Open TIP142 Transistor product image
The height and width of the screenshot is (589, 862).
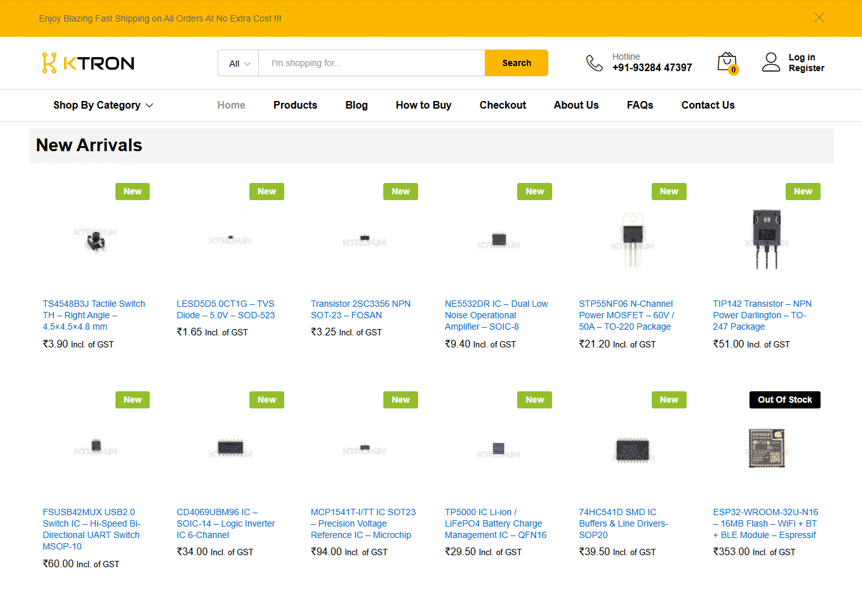click(766, 239)
